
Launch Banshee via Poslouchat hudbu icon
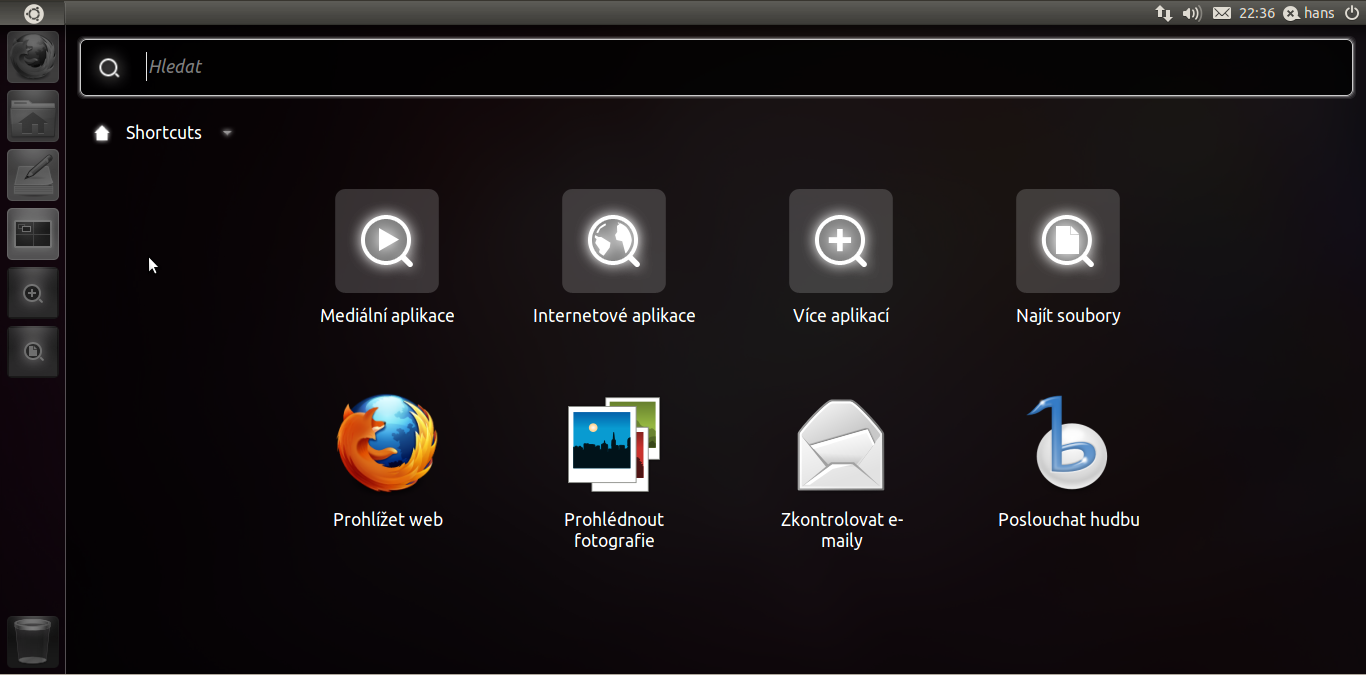[x=1068, y=443]
